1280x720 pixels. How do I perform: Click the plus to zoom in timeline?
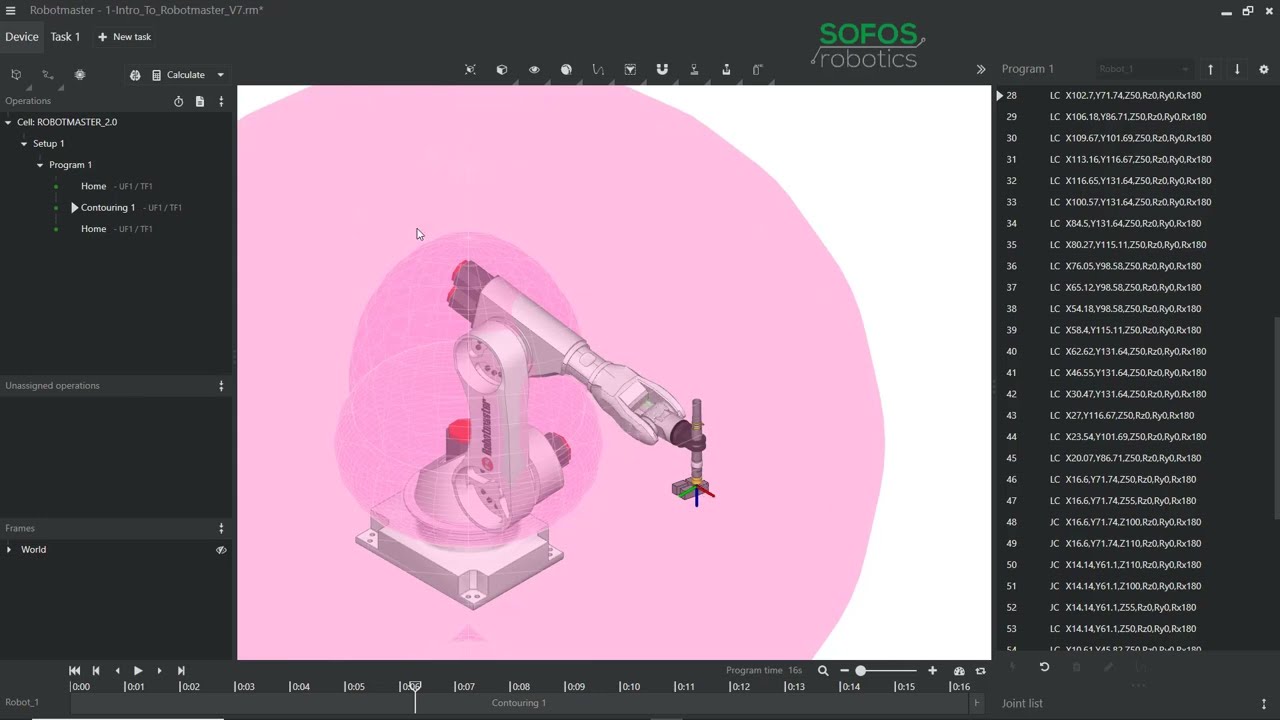[x=932, y=671]
